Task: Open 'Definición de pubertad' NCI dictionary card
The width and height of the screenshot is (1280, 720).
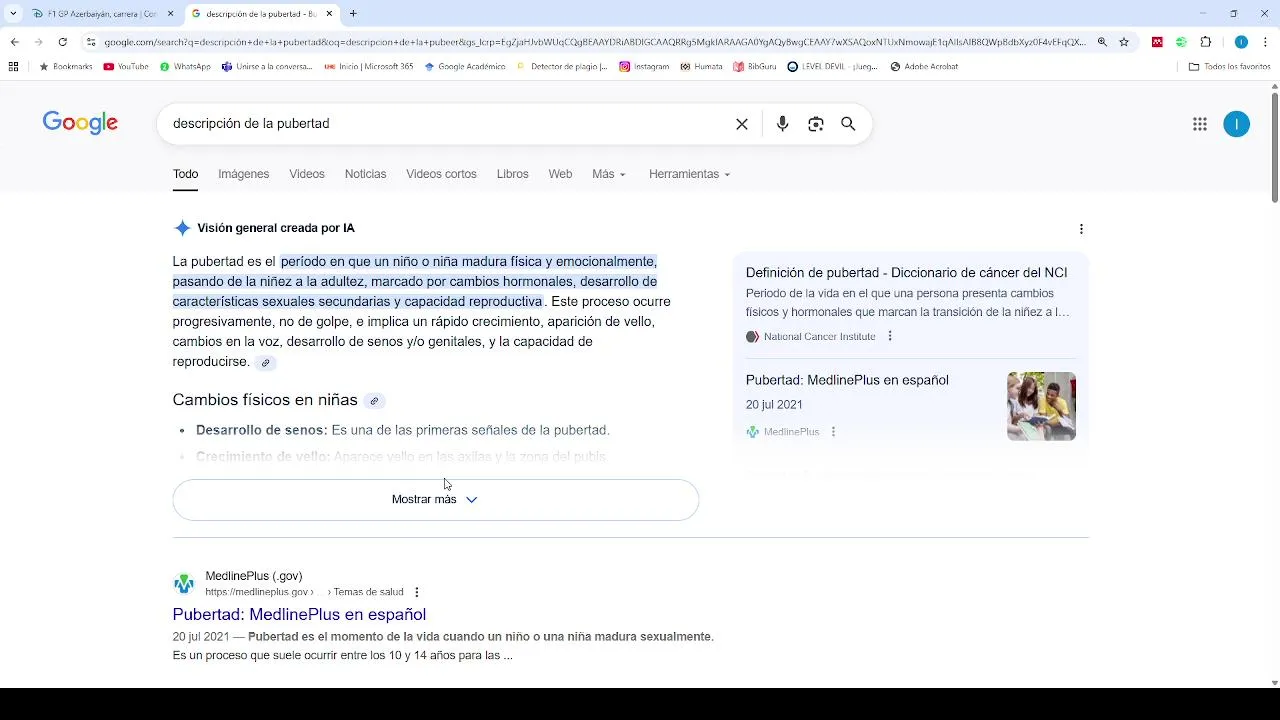Action: [x=906, y=273]
